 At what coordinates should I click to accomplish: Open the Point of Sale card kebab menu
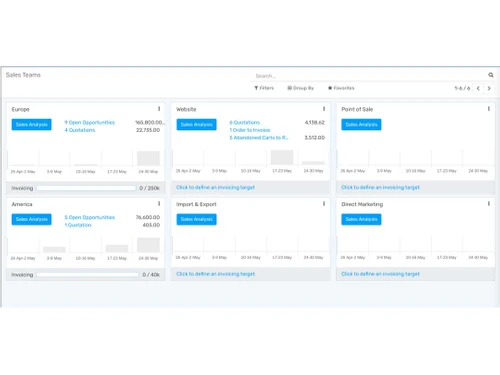(x=489, y=109)
